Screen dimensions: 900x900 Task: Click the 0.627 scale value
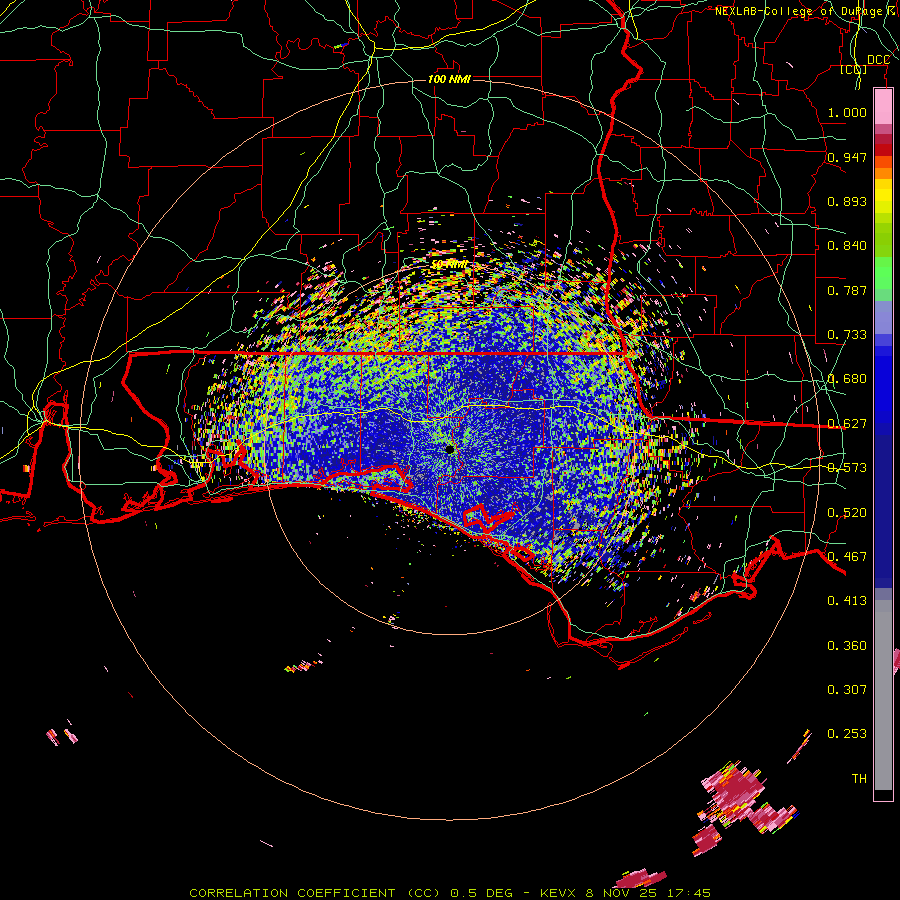(x=847, y=424)
